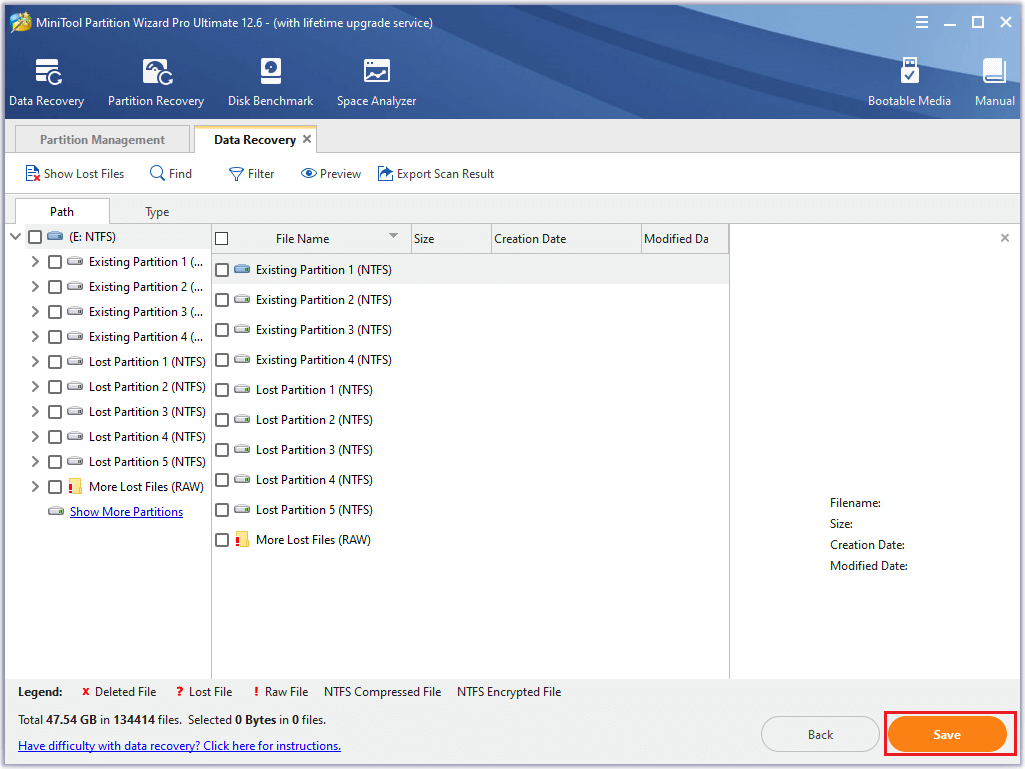The width and height of the screenshot is (1025, 769).
Task: Click File Name column sort arrow
Action: (394, 235)
